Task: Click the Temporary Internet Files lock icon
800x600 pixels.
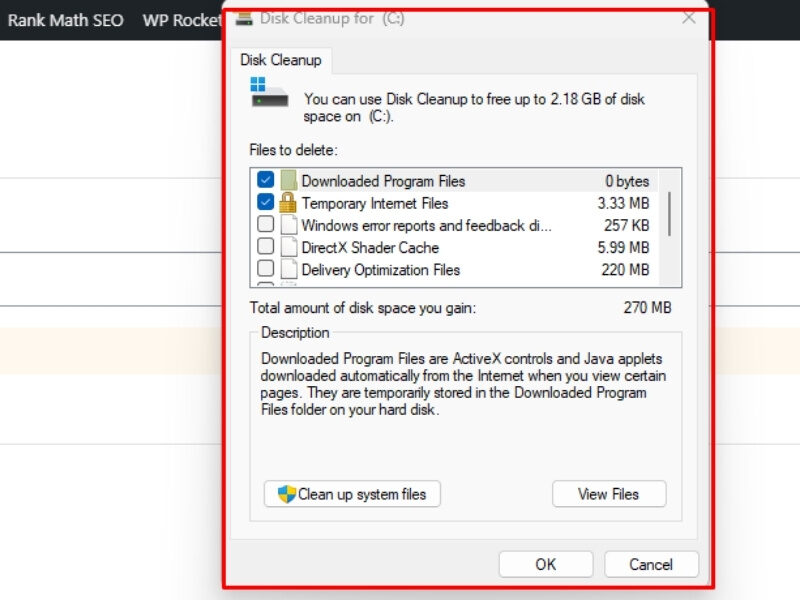Action: point(288,203)
